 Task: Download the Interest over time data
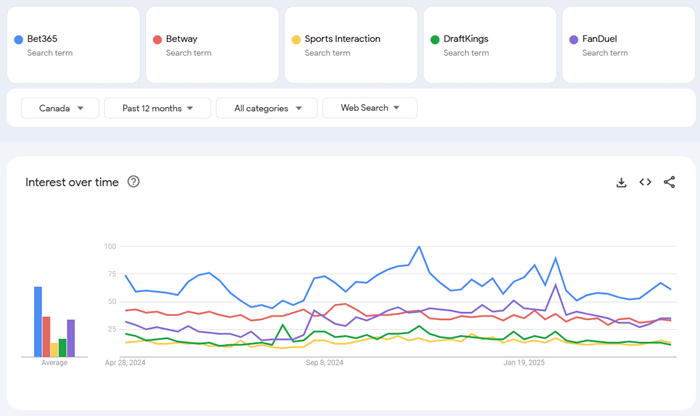621,182
